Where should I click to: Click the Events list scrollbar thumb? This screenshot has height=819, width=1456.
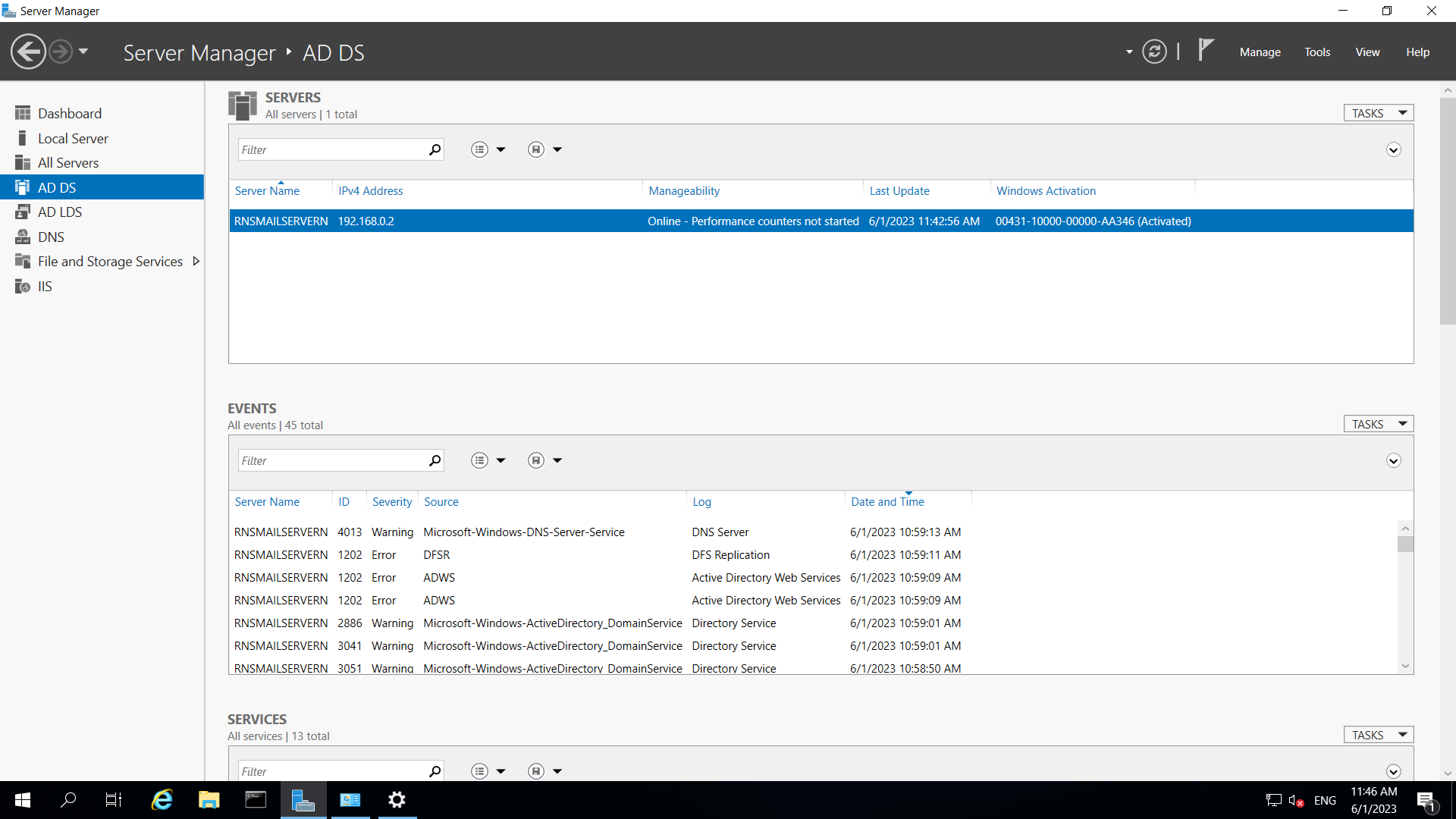tap(1405, 544)
